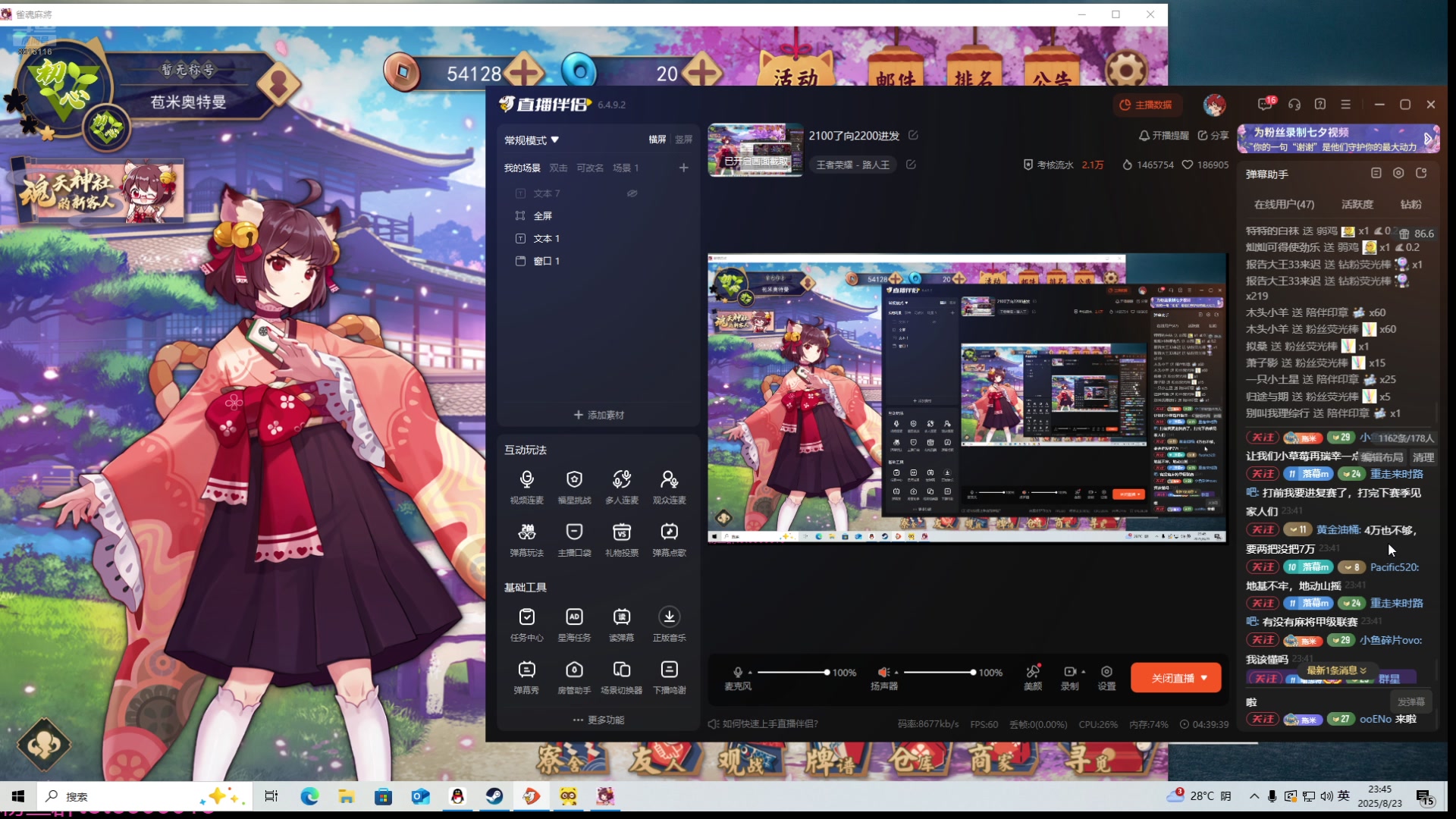Open 弹幕点歌 song request tool
Screen dimensions: 1456x819
[x=669, y=539]
